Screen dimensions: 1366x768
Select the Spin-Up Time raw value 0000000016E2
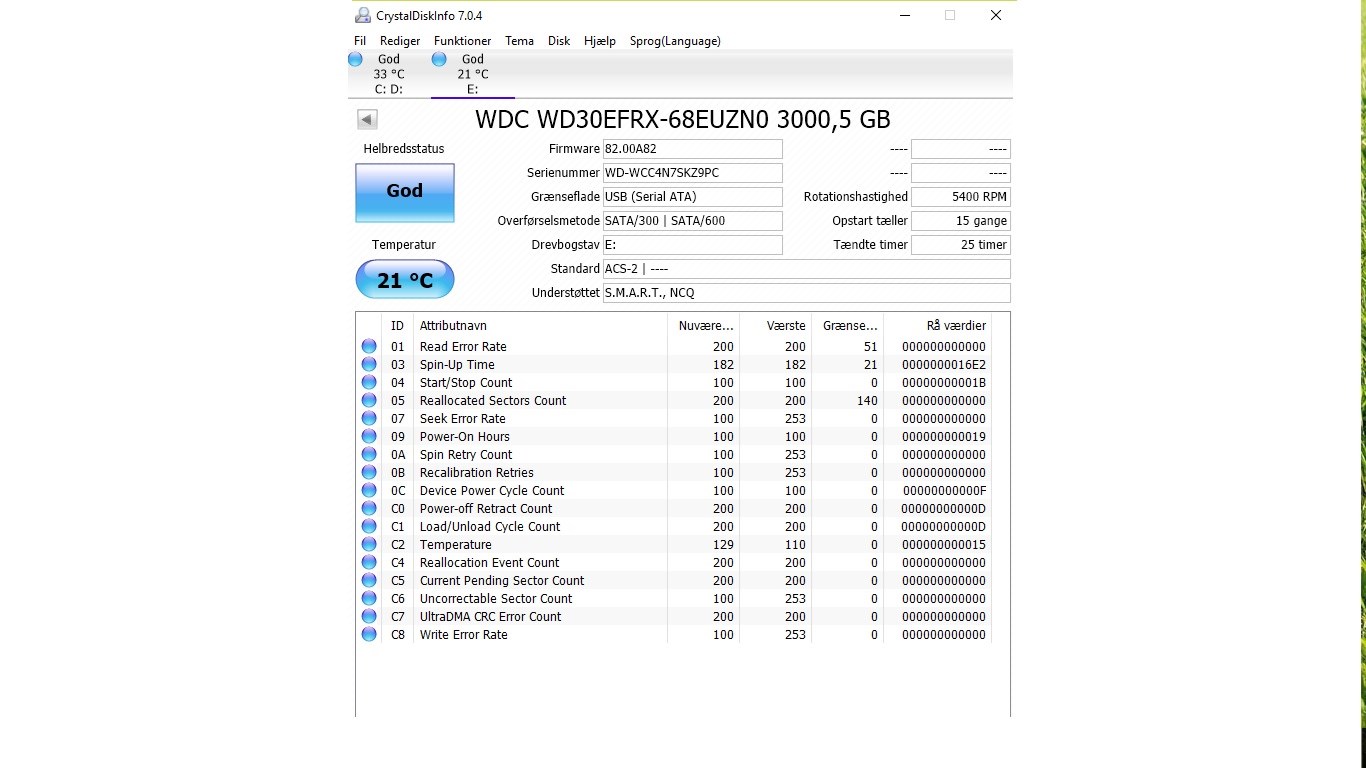943,365
